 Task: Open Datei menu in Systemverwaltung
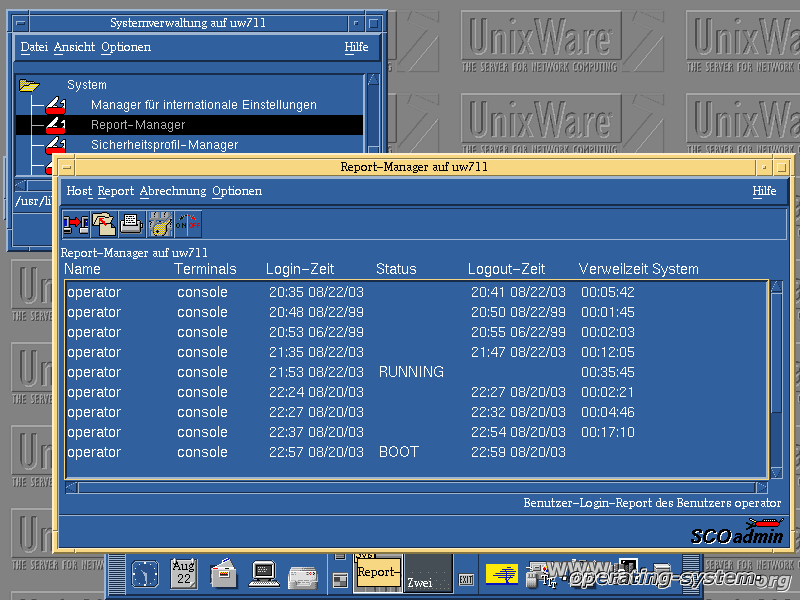point(34,47)
